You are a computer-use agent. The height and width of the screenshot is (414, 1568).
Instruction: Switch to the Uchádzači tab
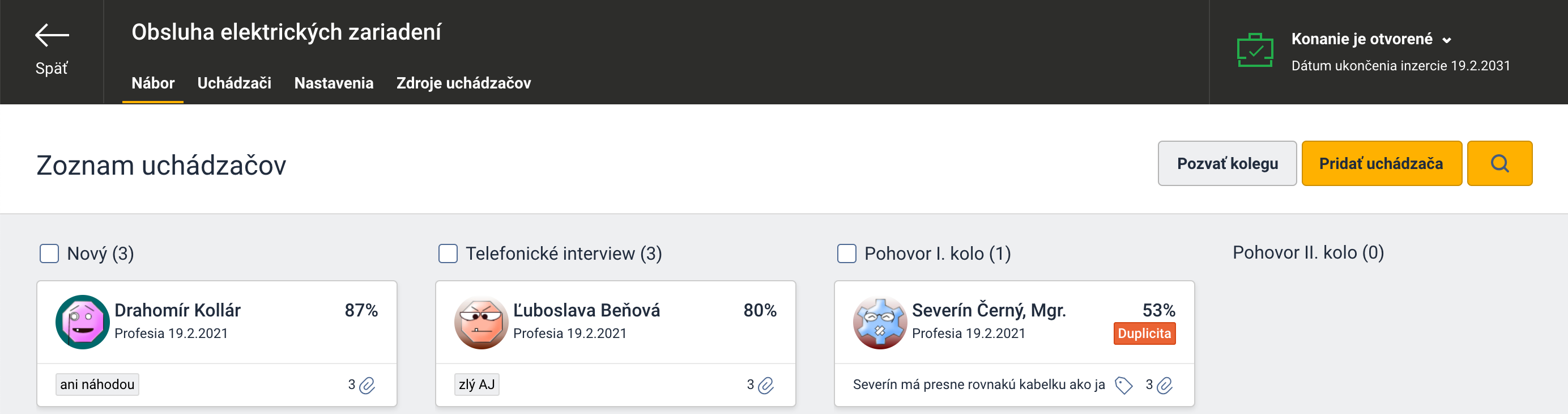coord(235,83)
